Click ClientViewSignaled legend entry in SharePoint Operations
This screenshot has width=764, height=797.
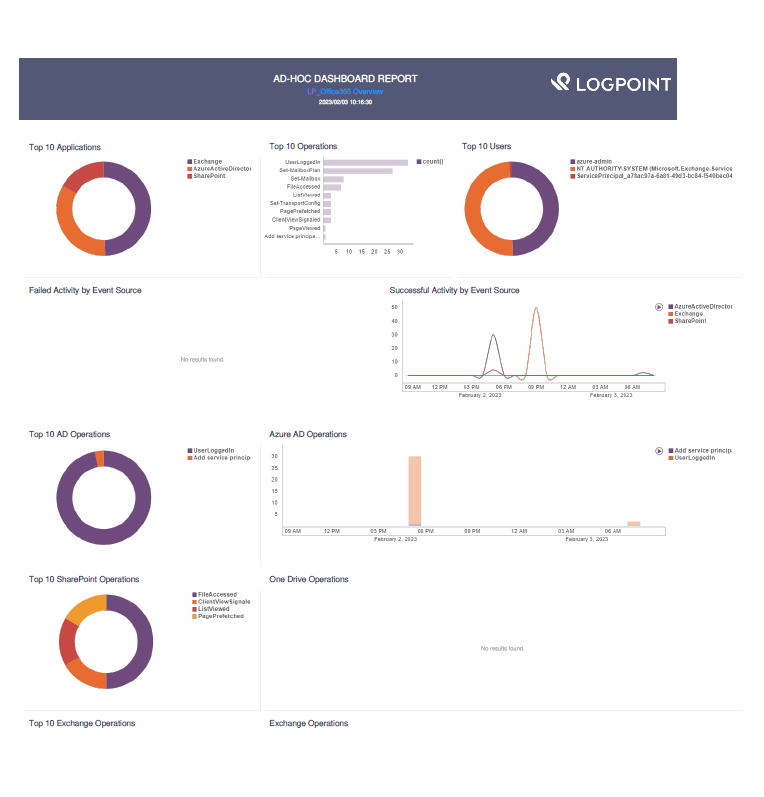click(x=221, y=601)
